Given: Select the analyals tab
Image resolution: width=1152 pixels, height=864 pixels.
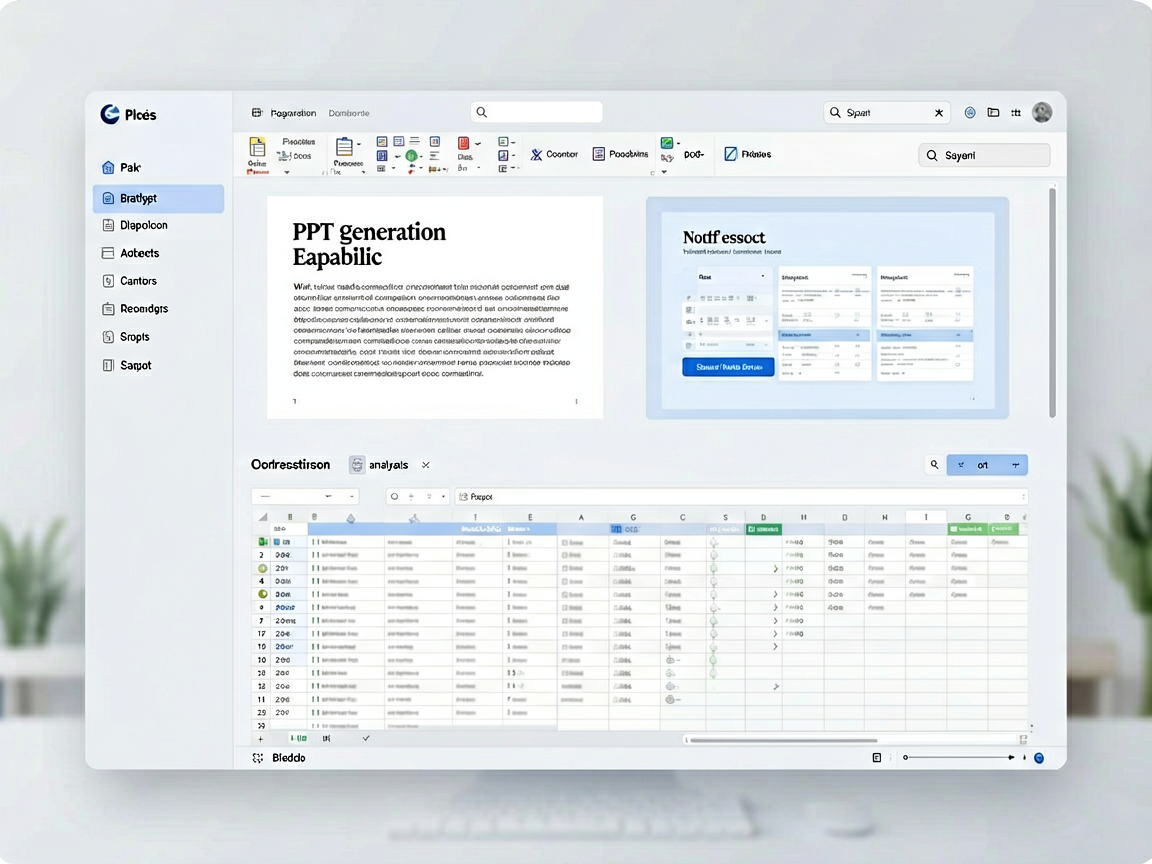Looking at the screenshot, I should click(x=378, y=465).
